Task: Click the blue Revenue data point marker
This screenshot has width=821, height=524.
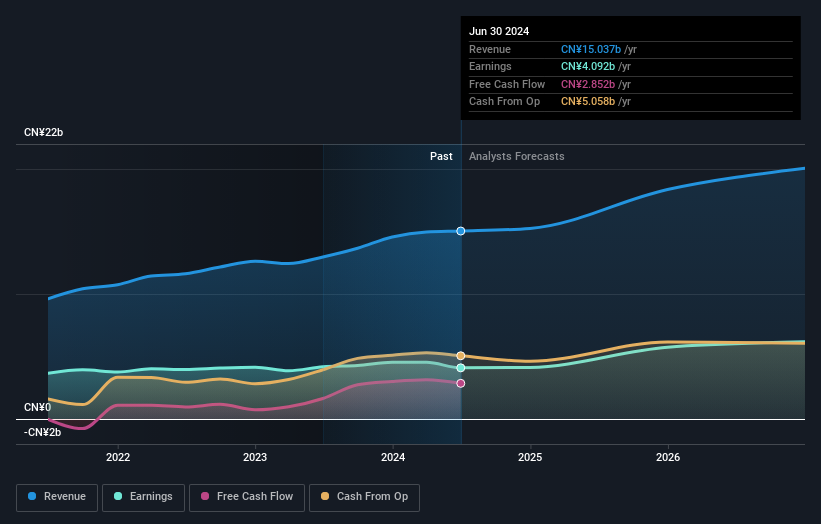Action: point(461,231)
